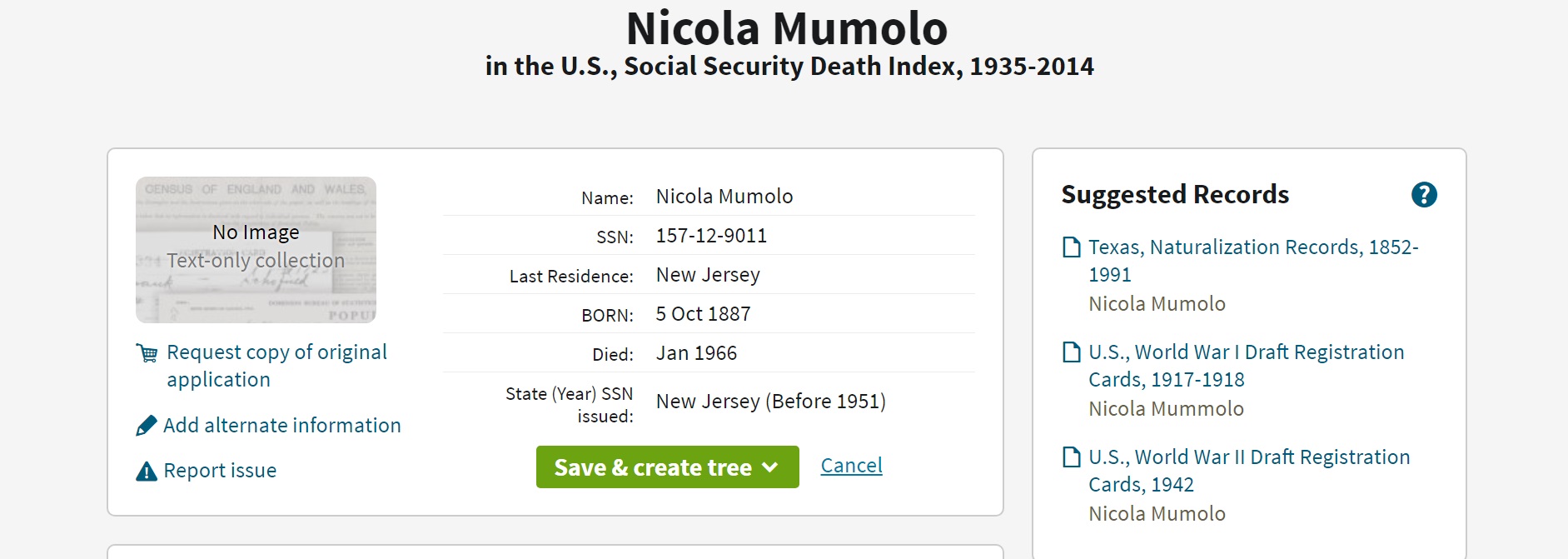Open Add alternate information link
1568x559 pixels.
coord(281,426)
